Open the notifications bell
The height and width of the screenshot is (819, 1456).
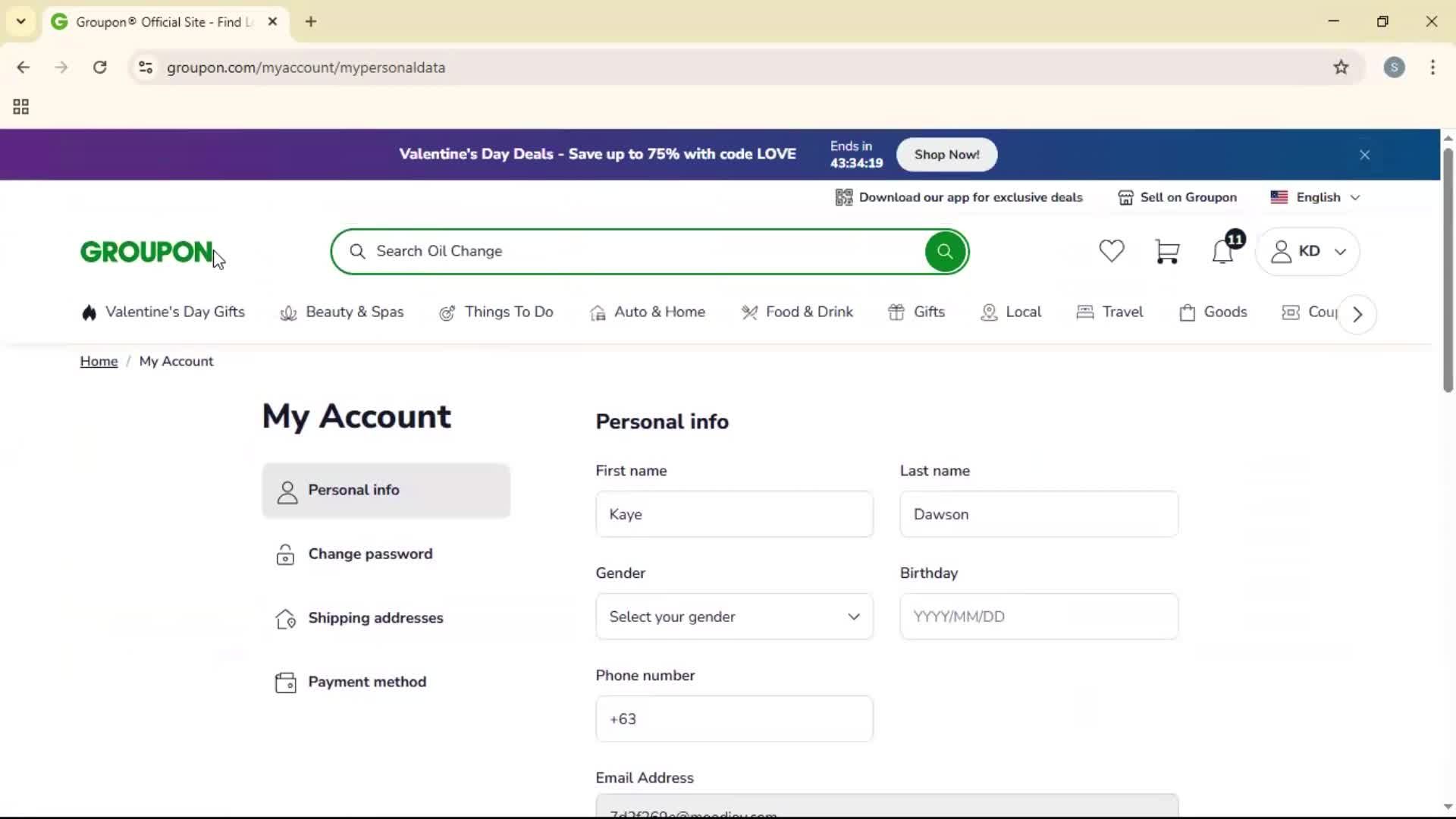tap(1223, 251)
